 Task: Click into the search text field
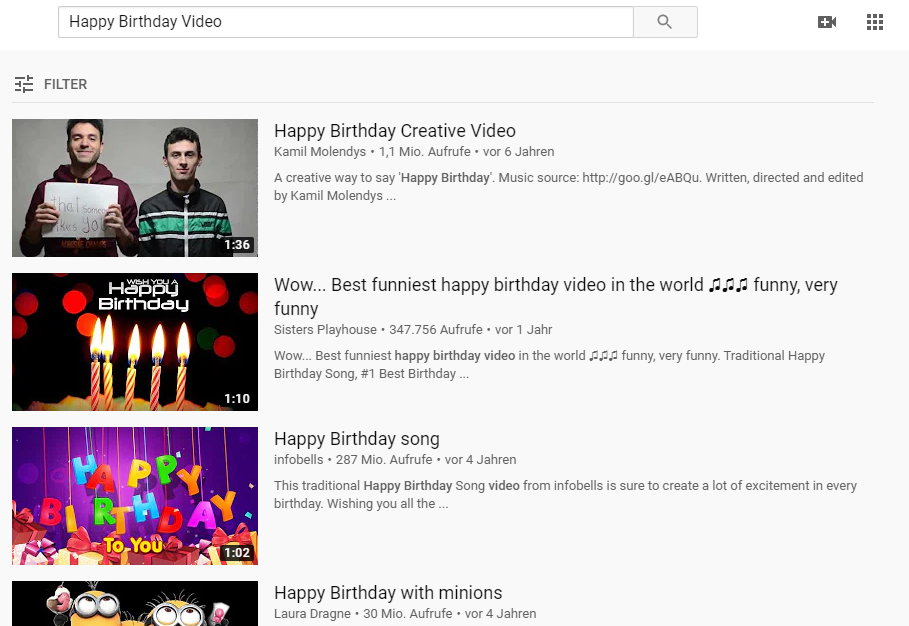345,22
